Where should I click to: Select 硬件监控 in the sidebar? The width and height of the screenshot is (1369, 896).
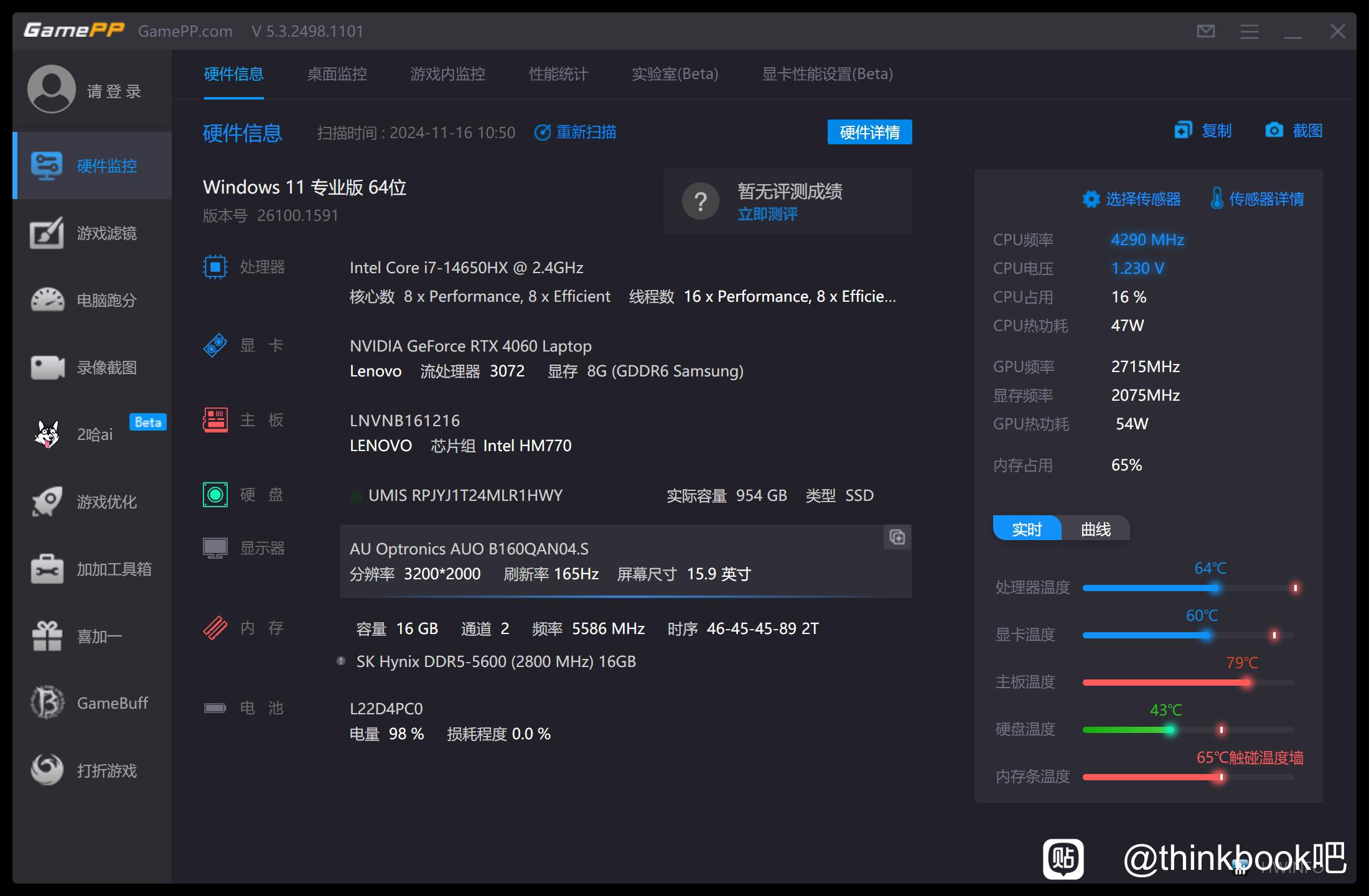point(92,166)
